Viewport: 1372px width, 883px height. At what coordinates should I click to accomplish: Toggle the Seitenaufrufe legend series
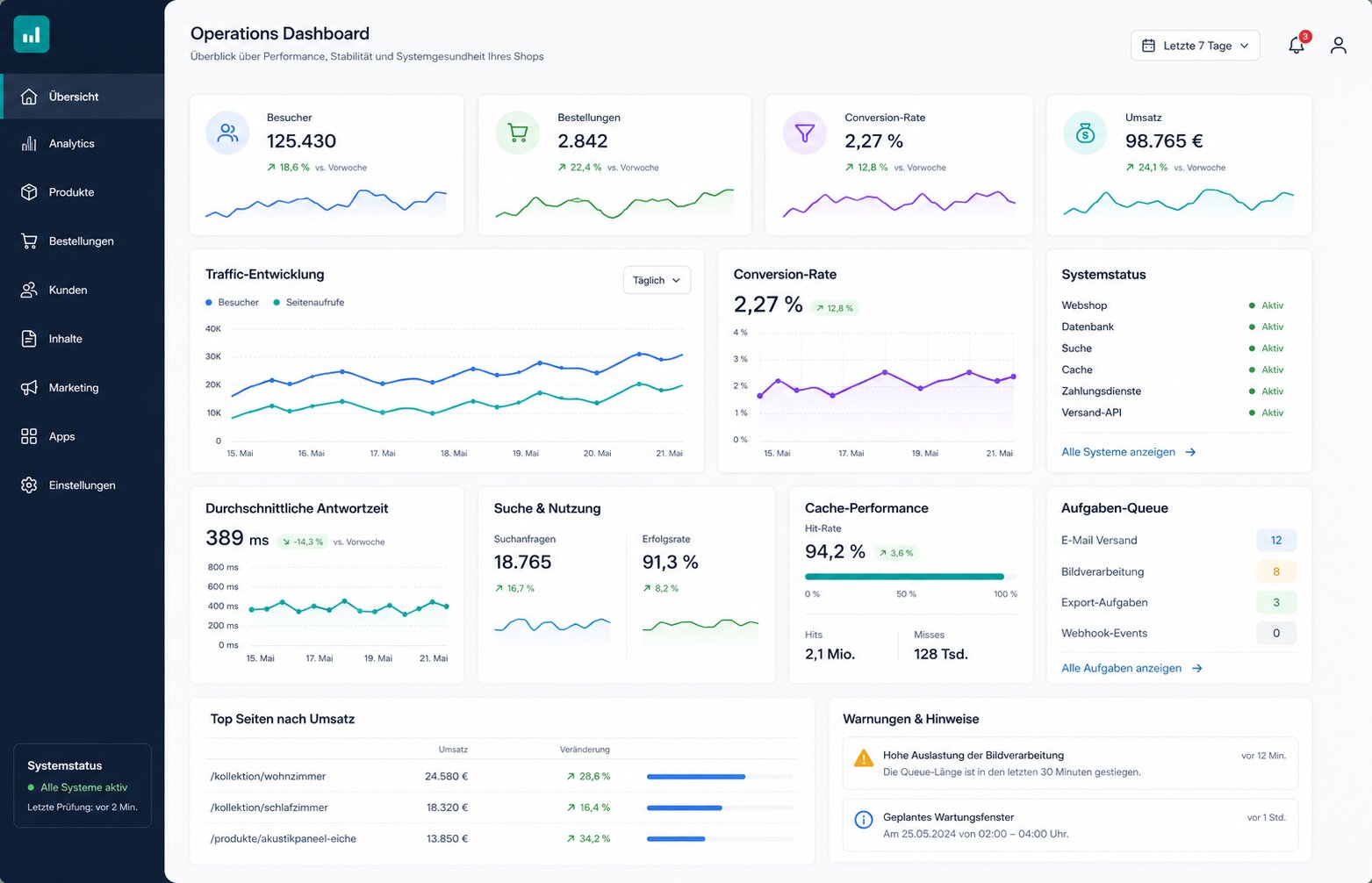pyautogui.click(x=309, y=303)
